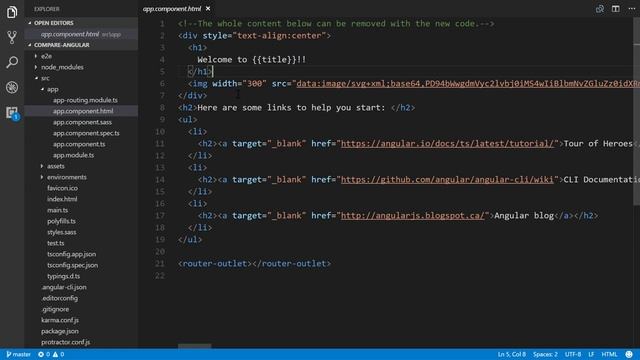Open app.module.ts file
Image resolution: width=640 pixels, height=360 pixels.
(73, 155)
